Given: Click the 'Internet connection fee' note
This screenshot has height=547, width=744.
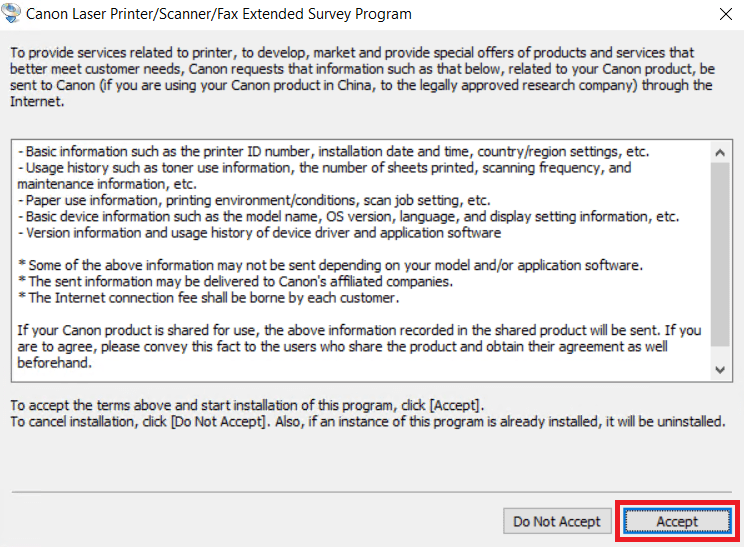Looking at the screenshot, I should click(208, 298).
